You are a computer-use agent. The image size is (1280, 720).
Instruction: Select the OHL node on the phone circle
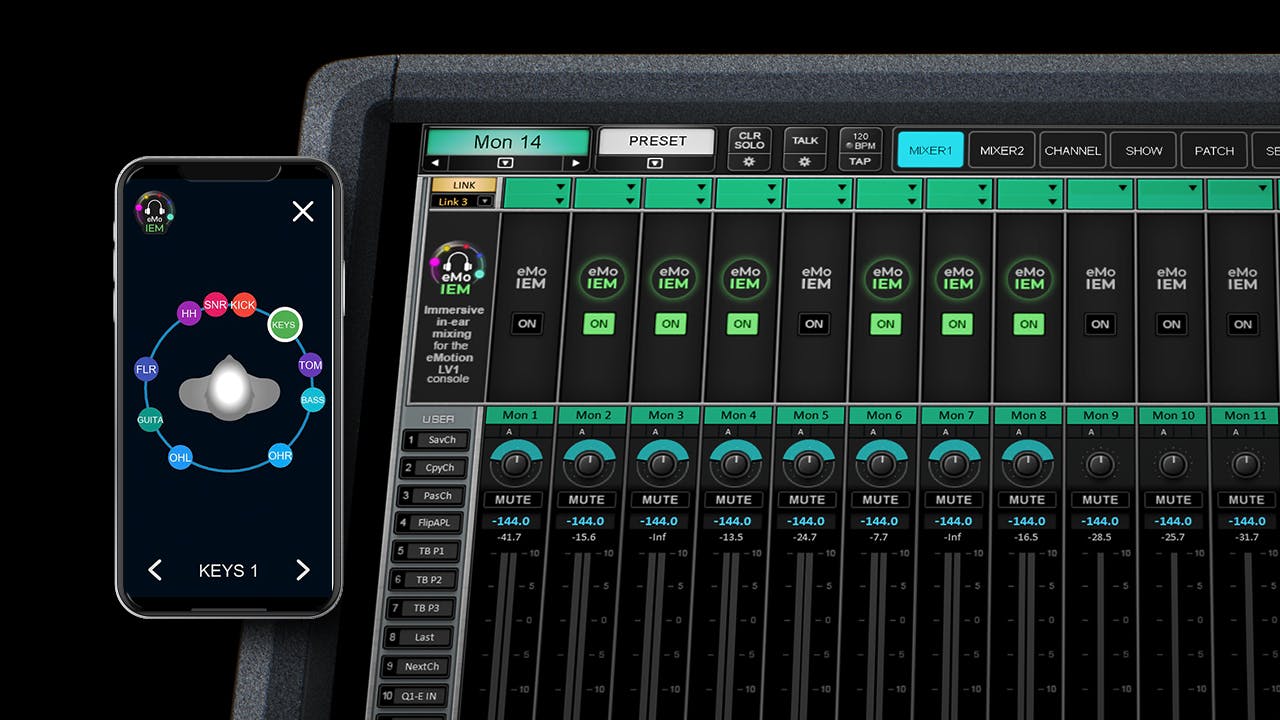(180, 458)
